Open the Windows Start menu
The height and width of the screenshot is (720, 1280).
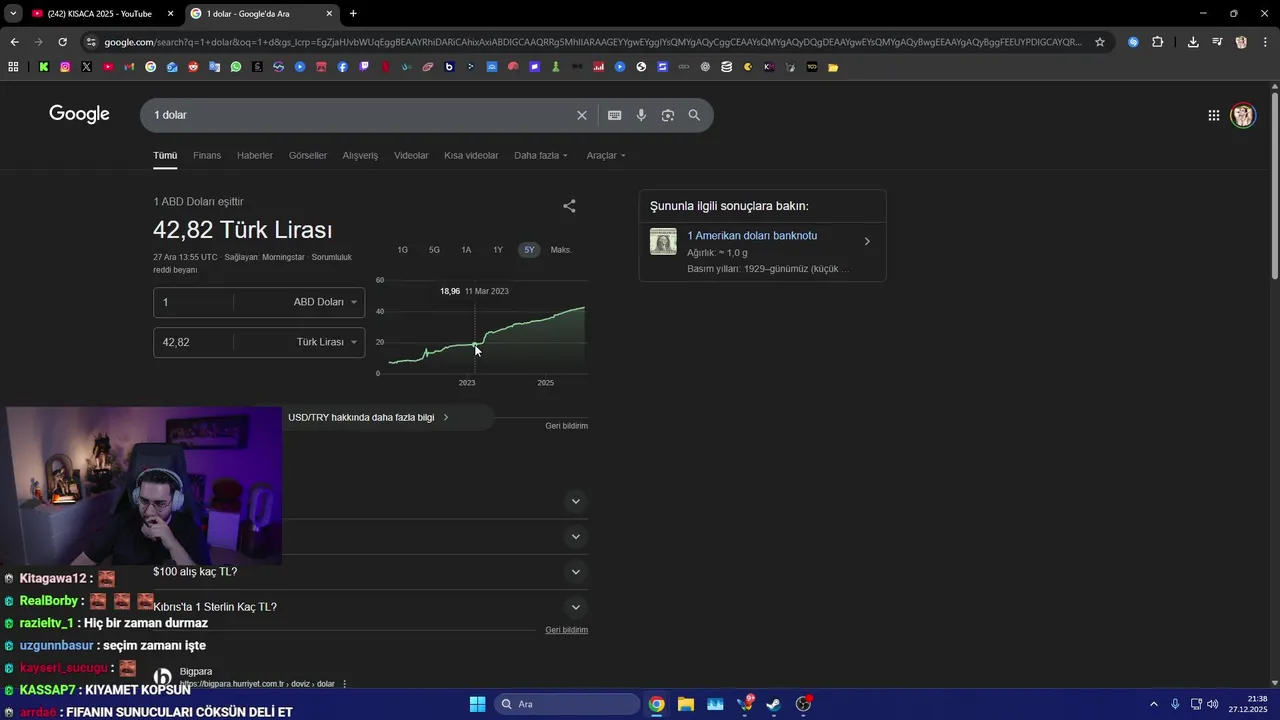(x=477, y=704)
